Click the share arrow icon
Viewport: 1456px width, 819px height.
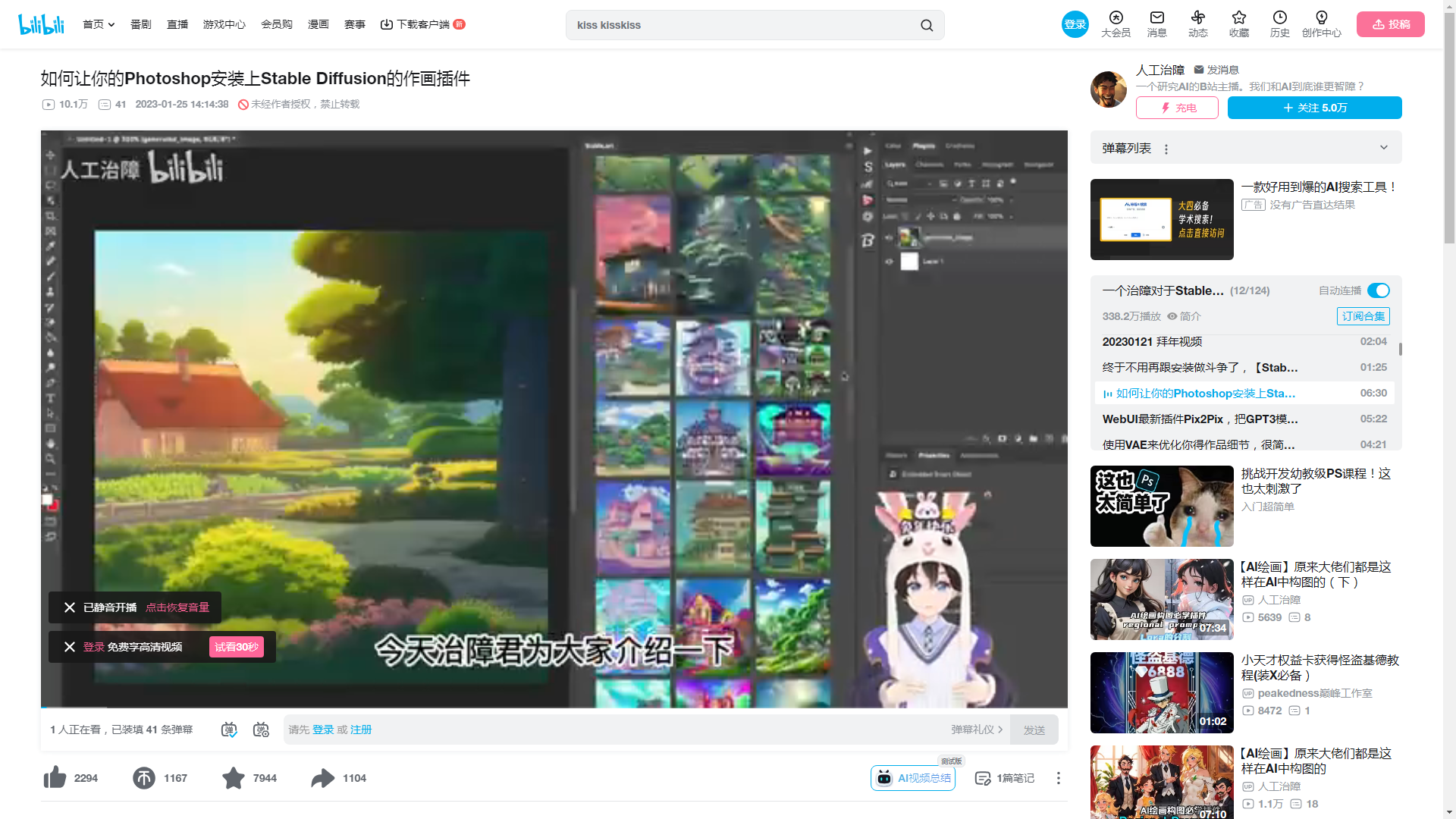323,778
